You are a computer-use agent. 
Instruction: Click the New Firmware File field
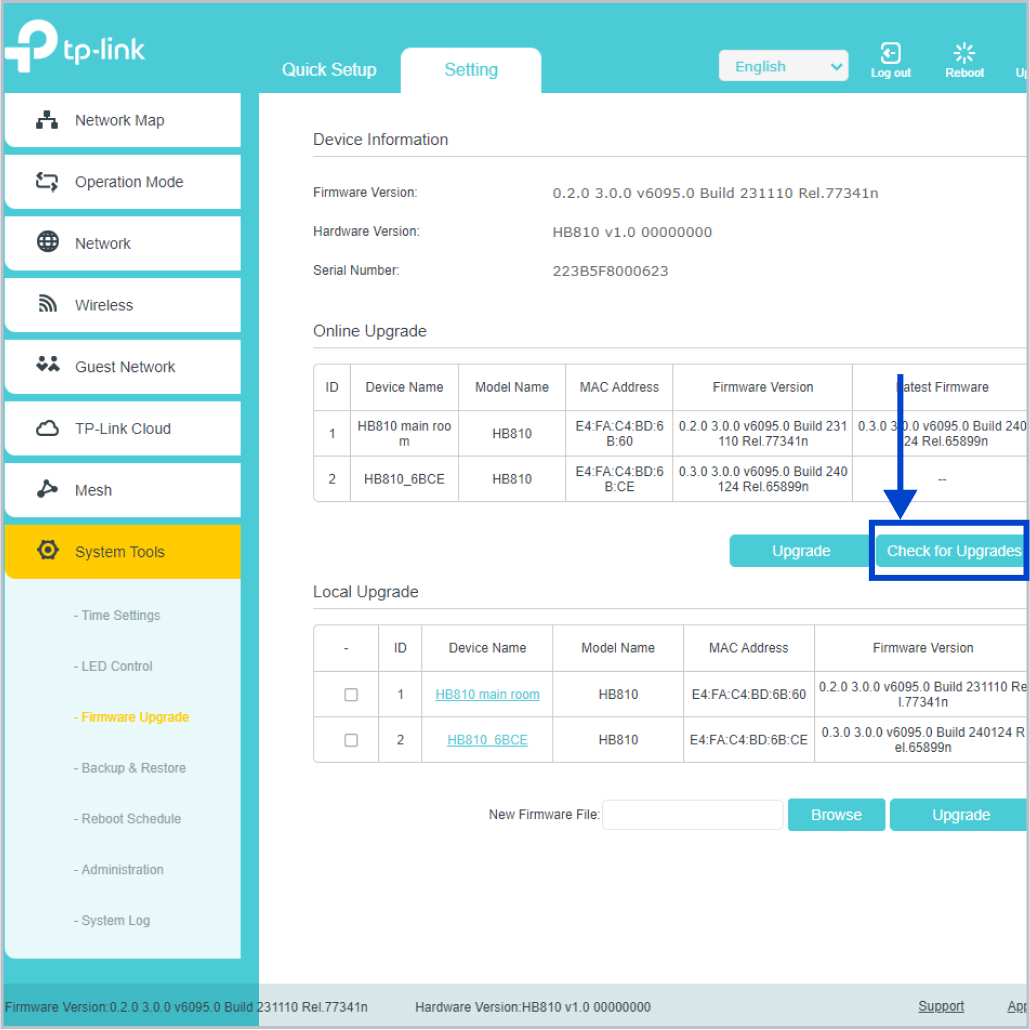pos(693,815)
